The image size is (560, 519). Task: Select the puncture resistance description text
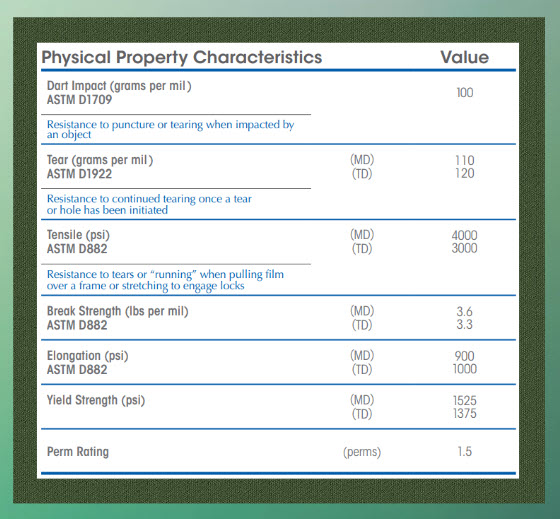click(170, 129)
